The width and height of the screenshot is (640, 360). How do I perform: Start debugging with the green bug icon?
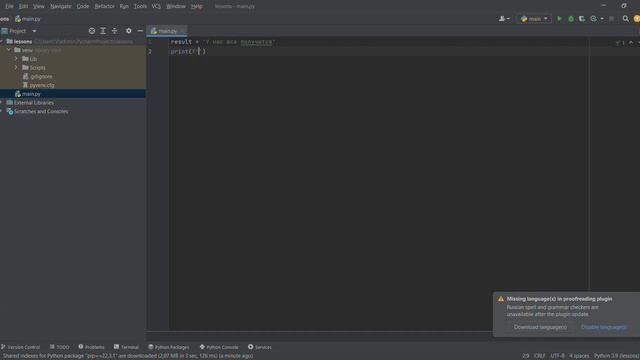click(571, 19)
